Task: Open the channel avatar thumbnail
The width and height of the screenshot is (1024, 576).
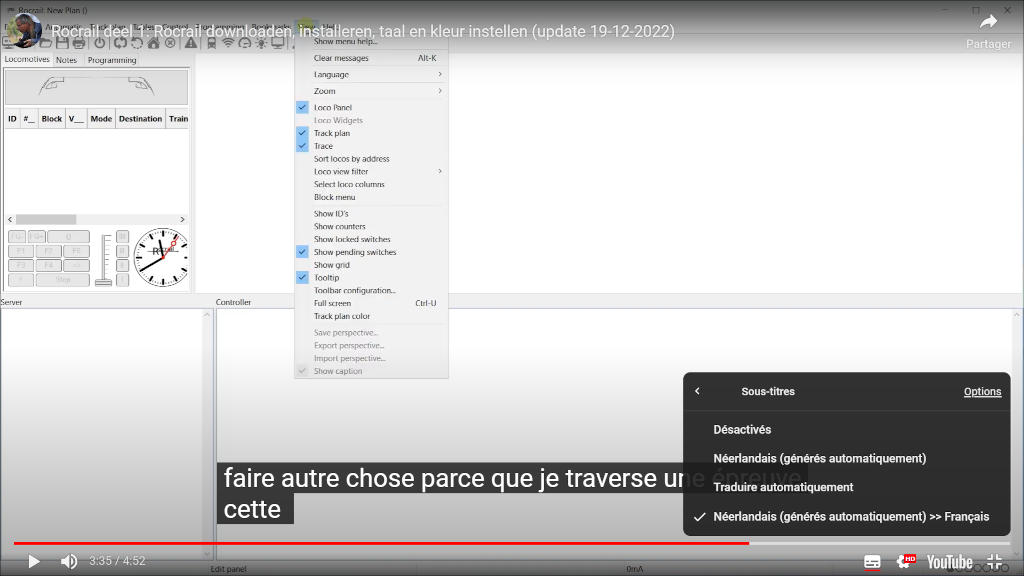Action: [x=24, y=30]
